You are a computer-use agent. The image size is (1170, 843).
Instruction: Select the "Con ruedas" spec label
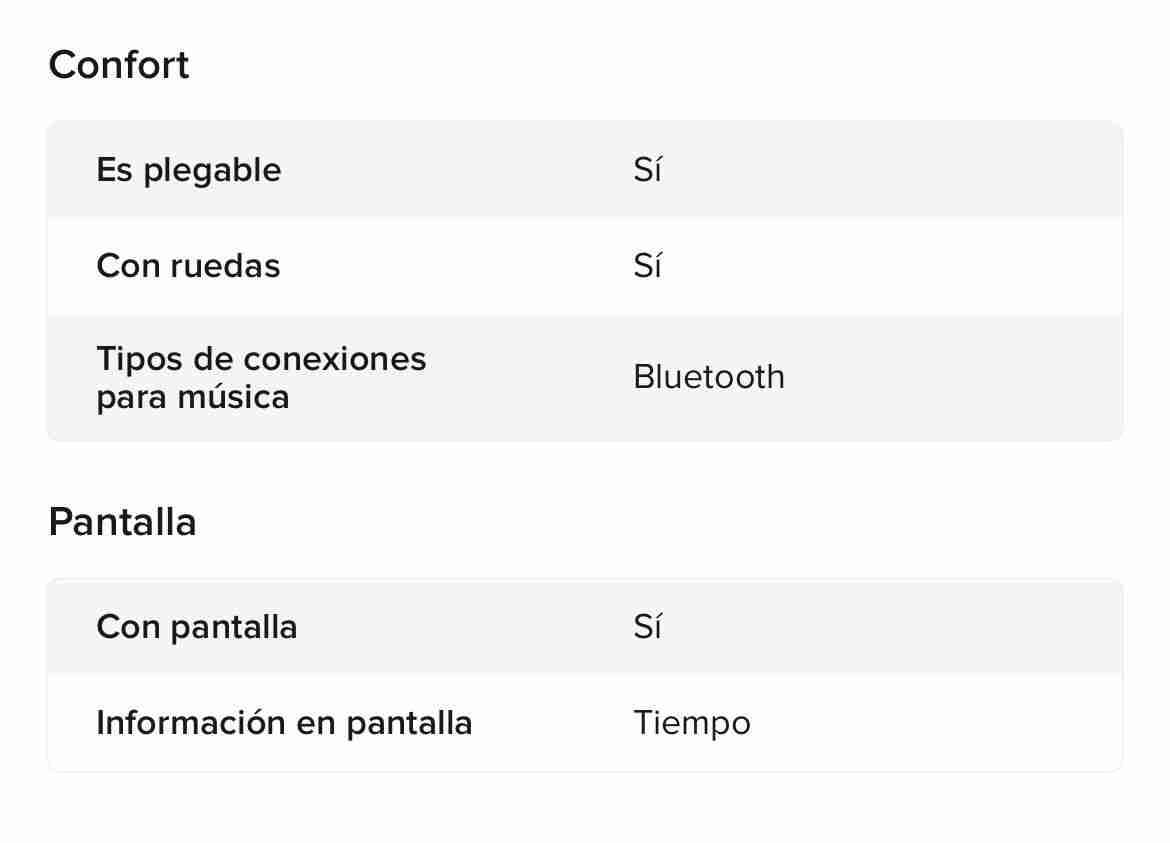[x=188, y=267]
